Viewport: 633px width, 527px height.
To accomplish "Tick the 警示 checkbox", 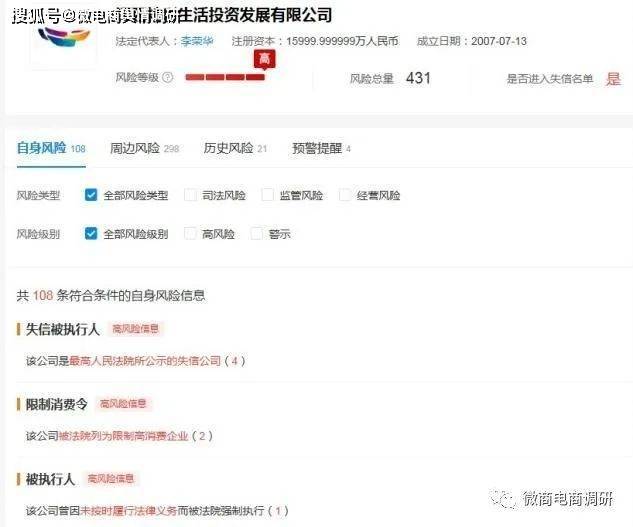I will pyautogui.click(x=257, y=233).
